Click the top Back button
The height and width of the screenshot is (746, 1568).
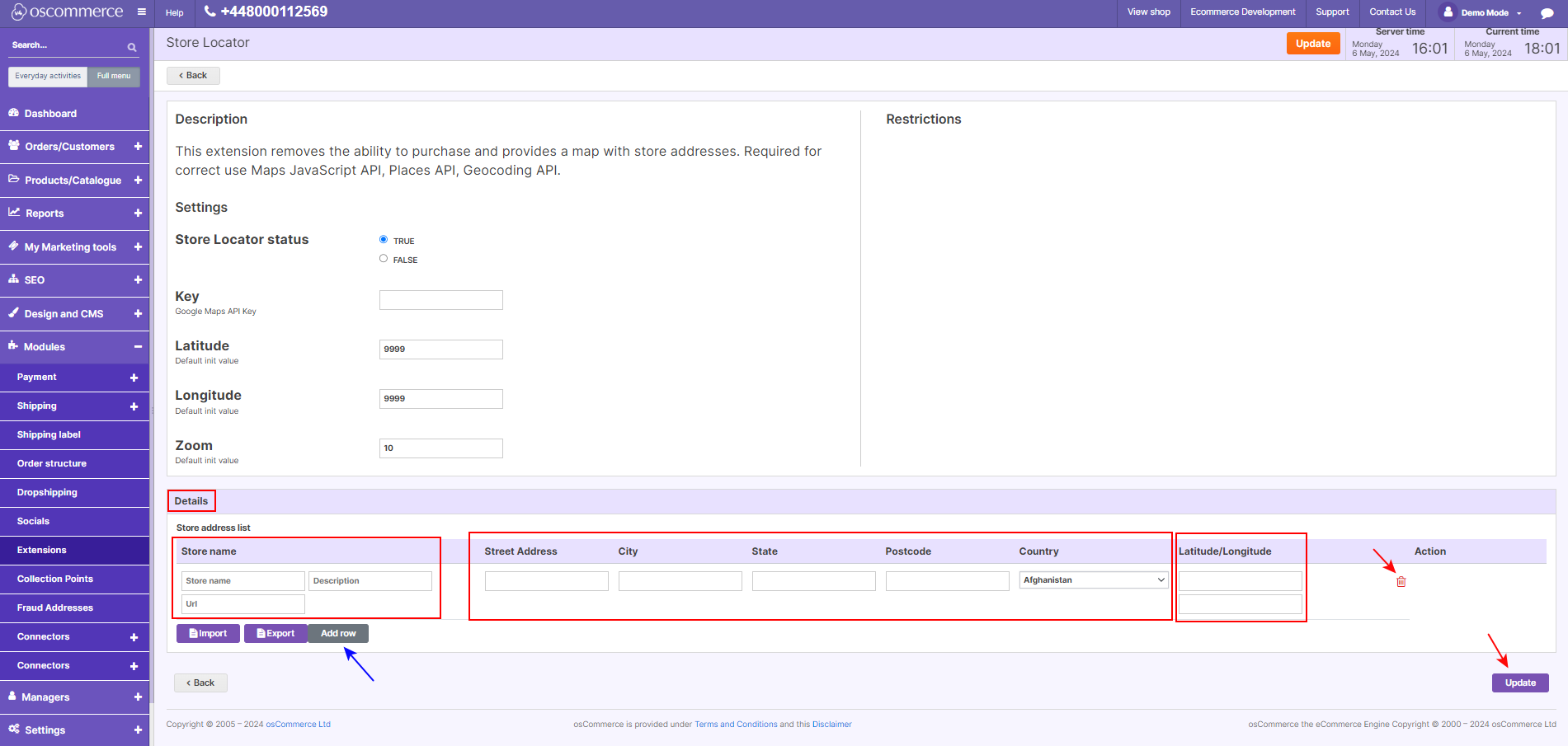(x=193, y=75)
